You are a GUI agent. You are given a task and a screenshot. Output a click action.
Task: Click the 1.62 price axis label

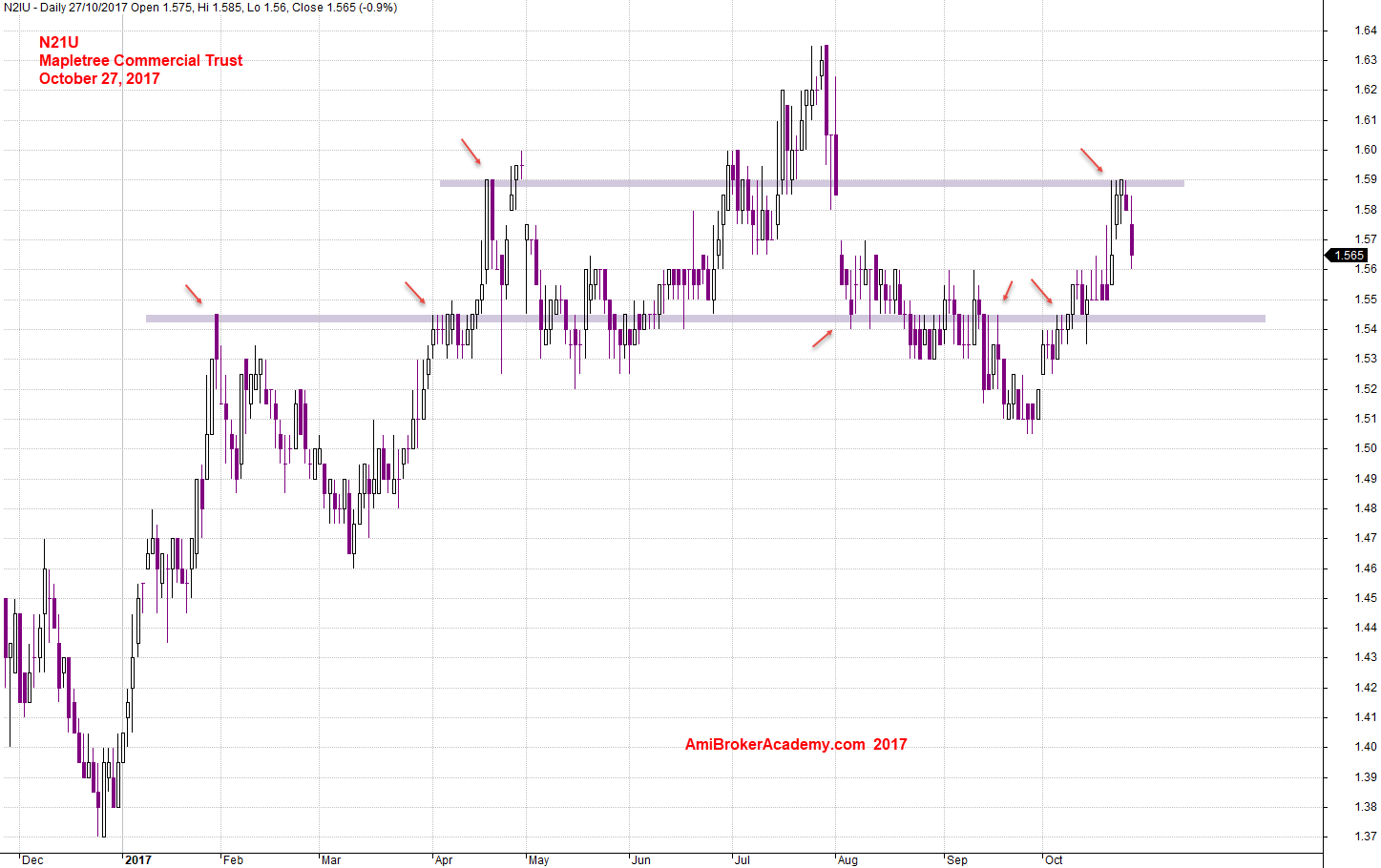click(1366, 90)
